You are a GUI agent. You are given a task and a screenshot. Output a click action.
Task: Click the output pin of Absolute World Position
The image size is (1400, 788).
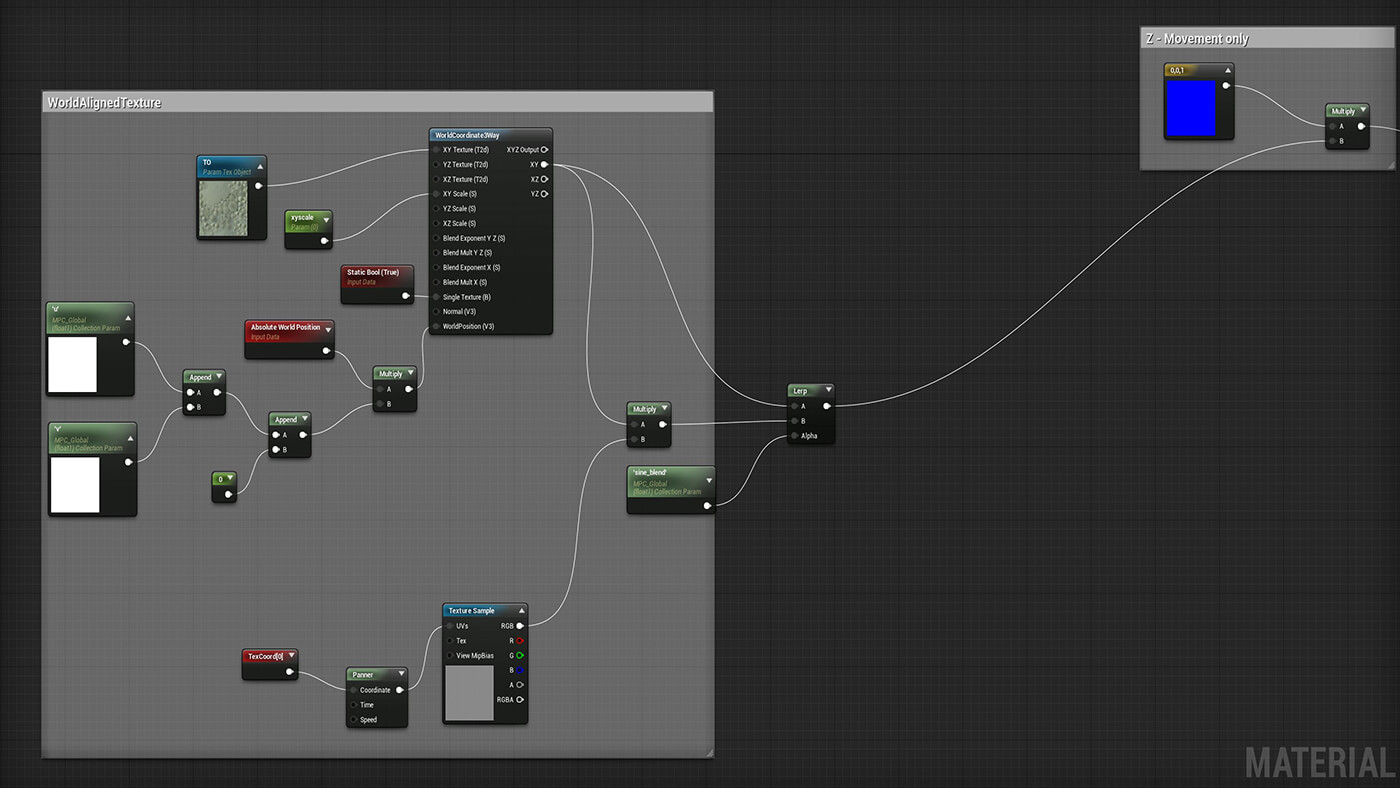click(326, 351)
